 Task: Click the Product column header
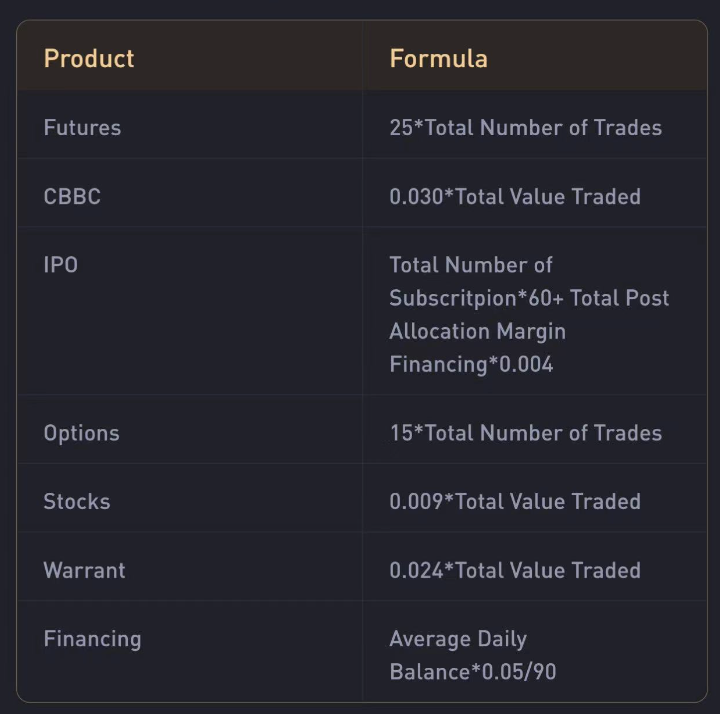click(x=89, y=58)
